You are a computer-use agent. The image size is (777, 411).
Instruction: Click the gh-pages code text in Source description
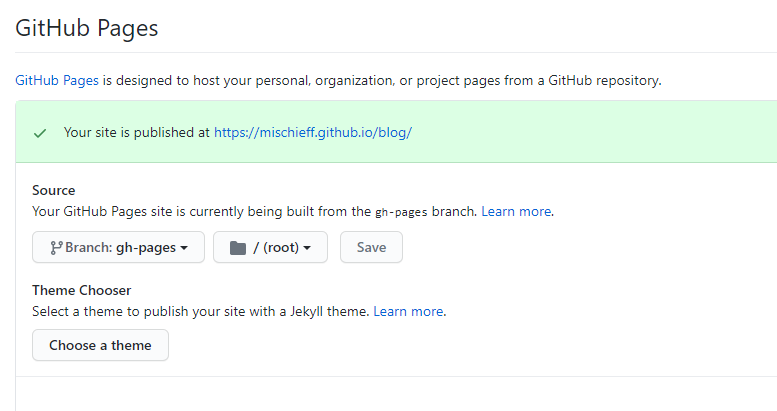(401, 212)
